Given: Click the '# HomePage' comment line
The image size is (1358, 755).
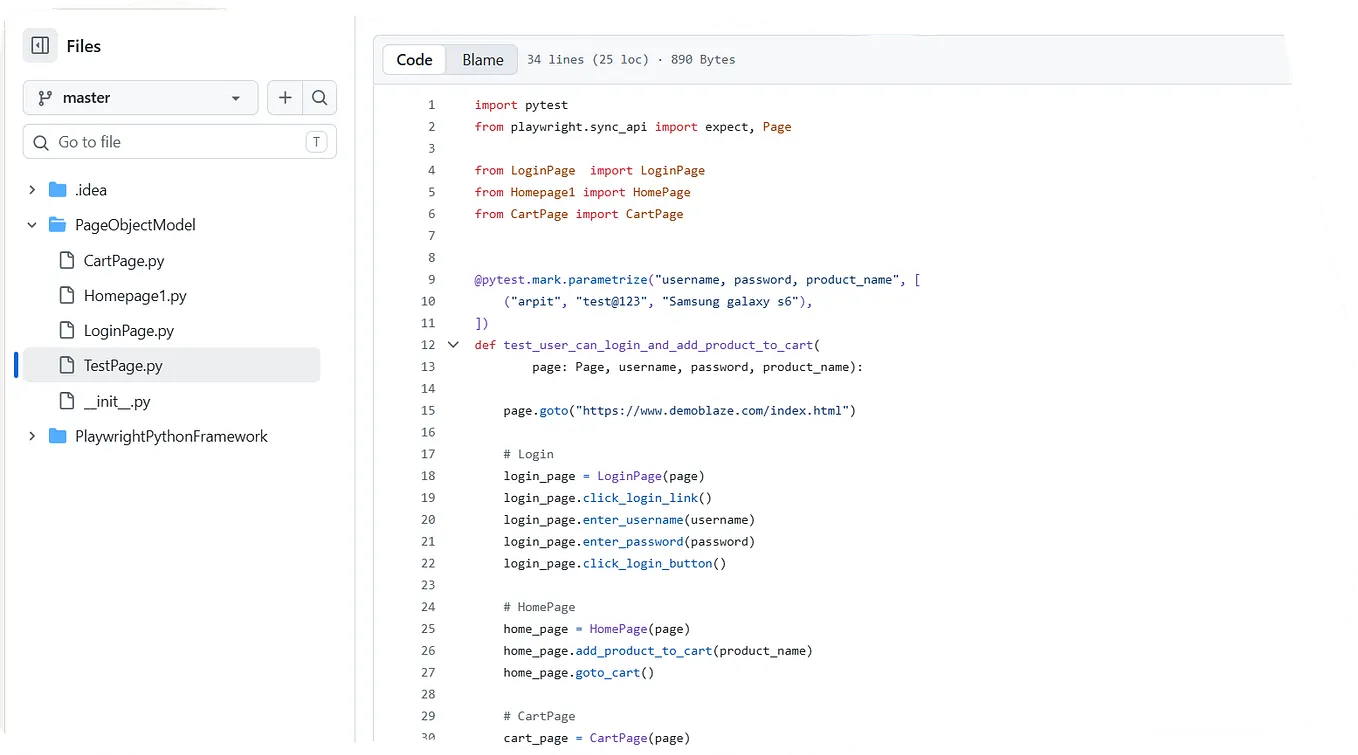Looking at the screenshot, I should pos(539,607).
